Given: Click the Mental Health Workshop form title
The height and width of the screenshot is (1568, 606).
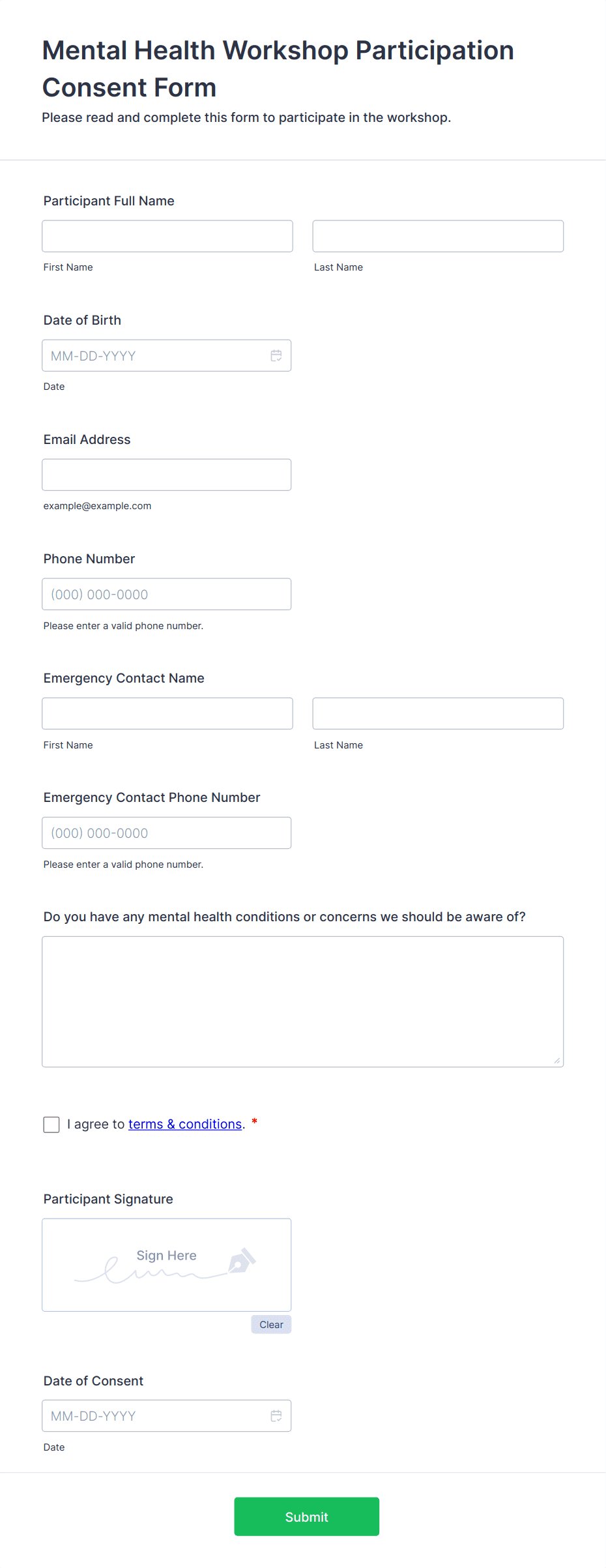Looking at the screenshot, I should point(278,68).
